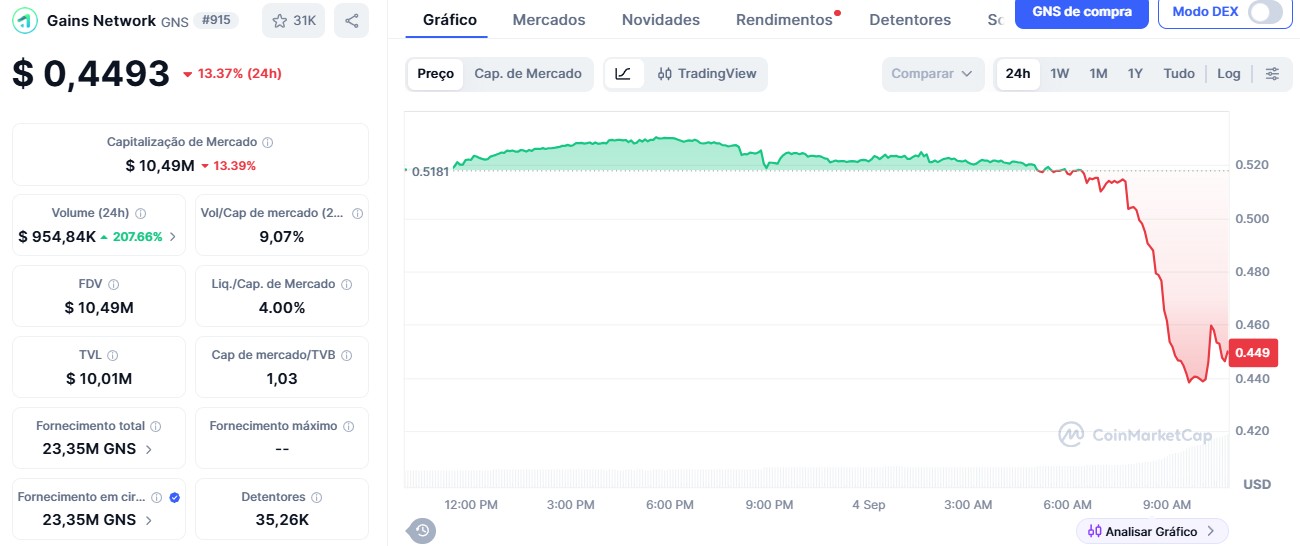Image resolution: width=1300 pixels, height=546 pixels.
Task: Click the share icon button
Action: click(x=351, y=20)
